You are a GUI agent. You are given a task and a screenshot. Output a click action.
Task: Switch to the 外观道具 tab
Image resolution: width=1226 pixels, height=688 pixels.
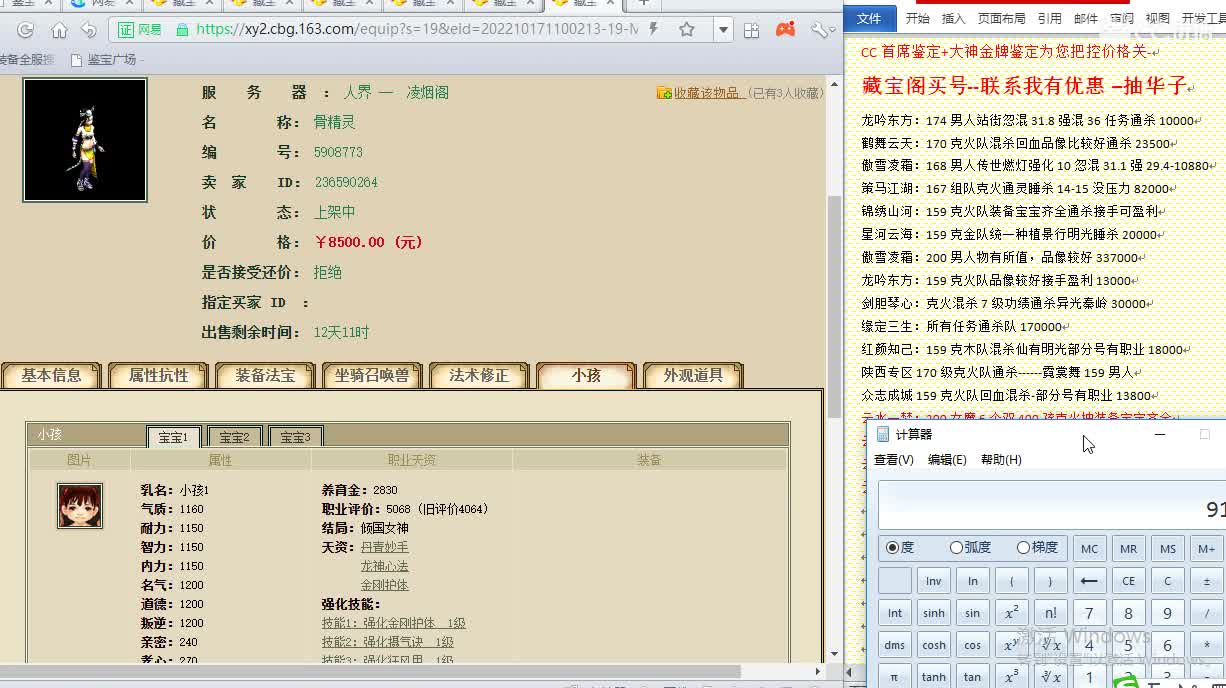[693, 376]
